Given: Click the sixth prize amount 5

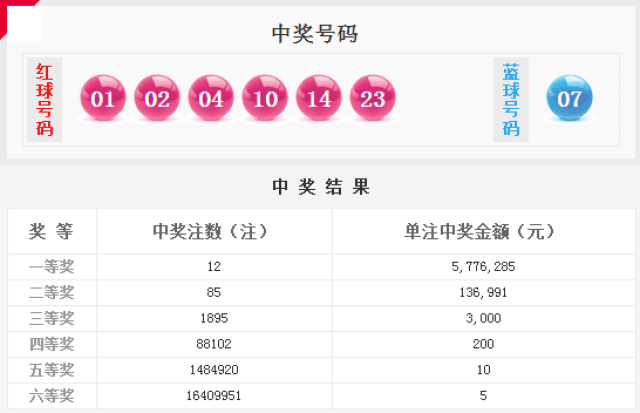Looking at the screenshot, I should [x=483, y=395].
